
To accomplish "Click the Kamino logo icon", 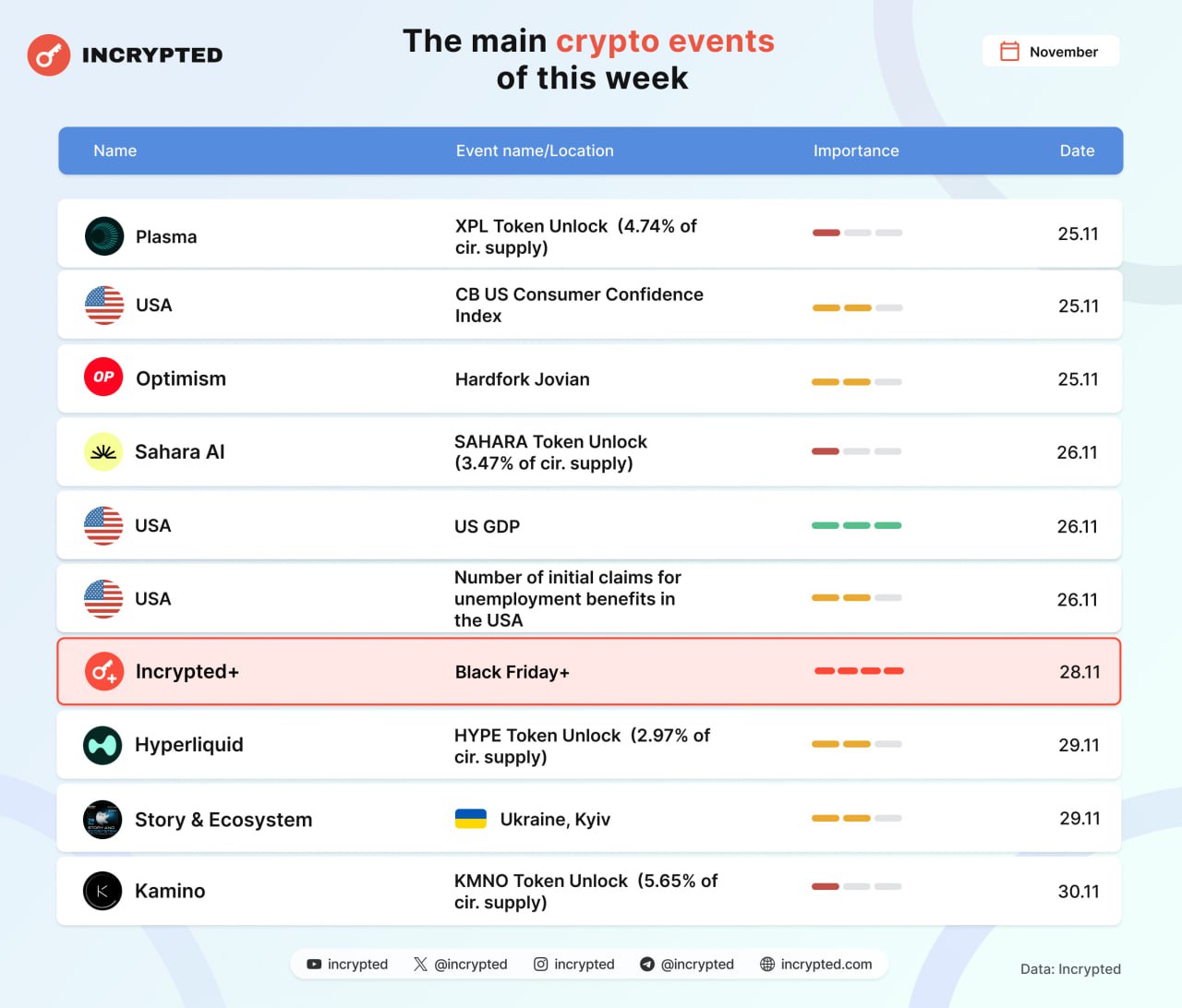I will click(103, 891).
